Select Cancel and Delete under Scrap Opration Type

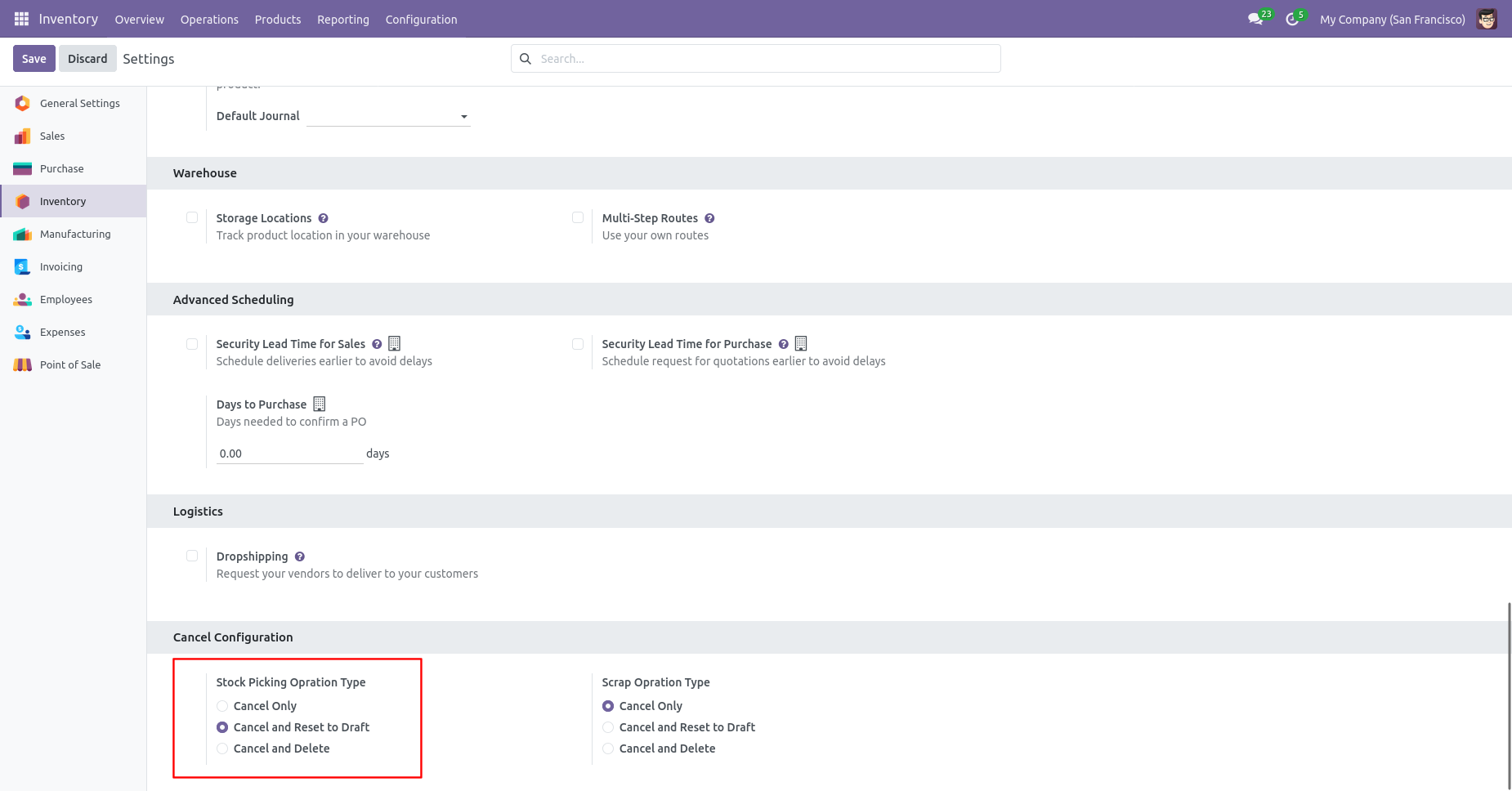tap(608, 749)
